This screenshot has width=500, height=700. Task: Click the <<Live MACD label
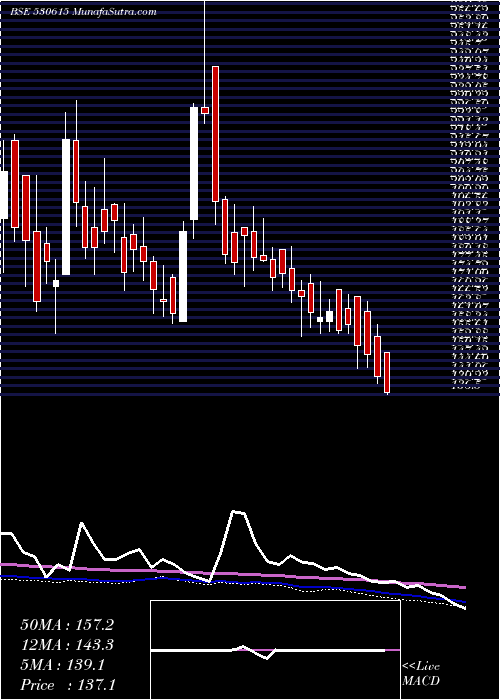pos(421,674)
